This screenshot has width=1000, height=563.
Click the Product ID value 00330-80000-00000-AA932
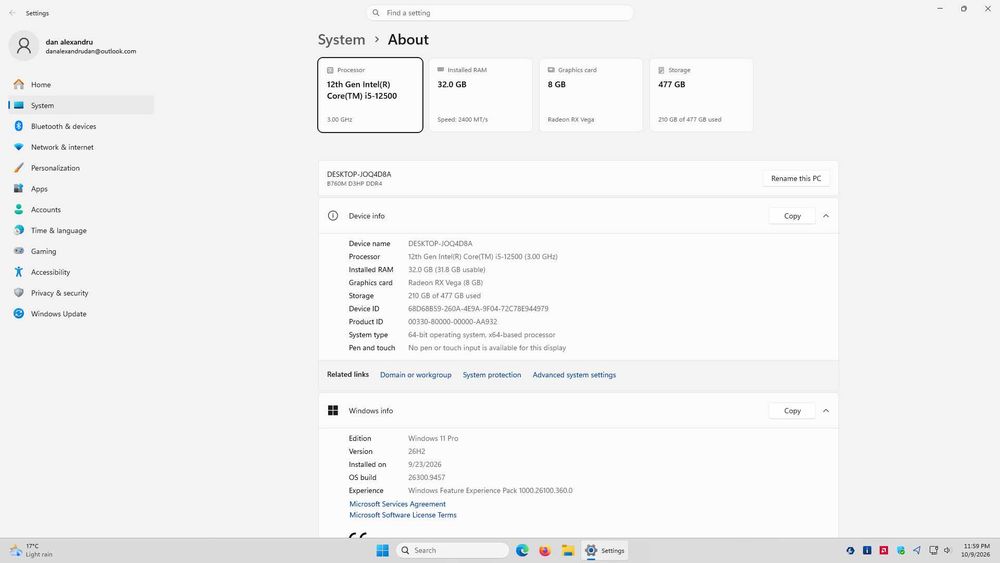click(x=453, y=322)
